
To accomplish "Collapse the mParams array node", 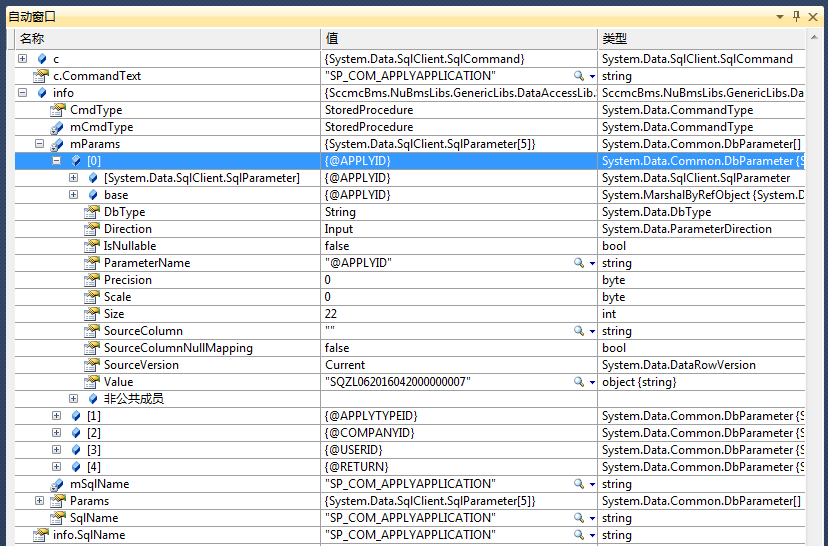I will pyautogui.click(x=40, y=144).
